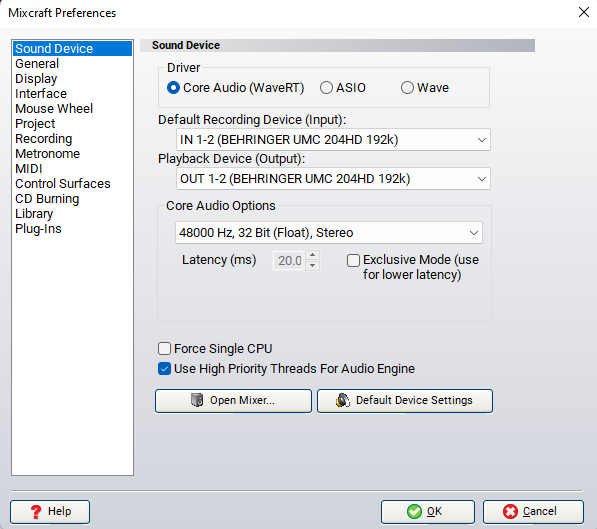597x529 pixels.
Task: Expand the Playback Device output dropdown
Action: [333, 179]
